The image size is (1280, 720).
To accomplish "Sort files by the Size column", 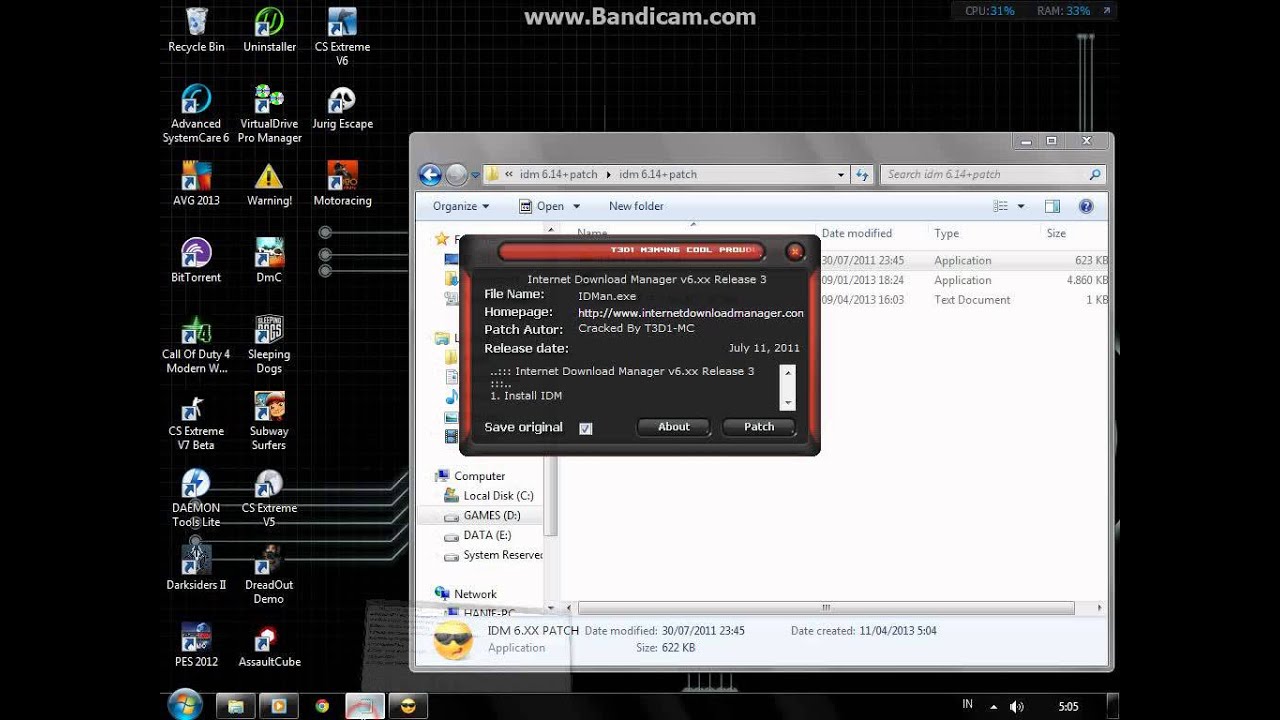I will pyautogui.click(x=1056, y=233).
